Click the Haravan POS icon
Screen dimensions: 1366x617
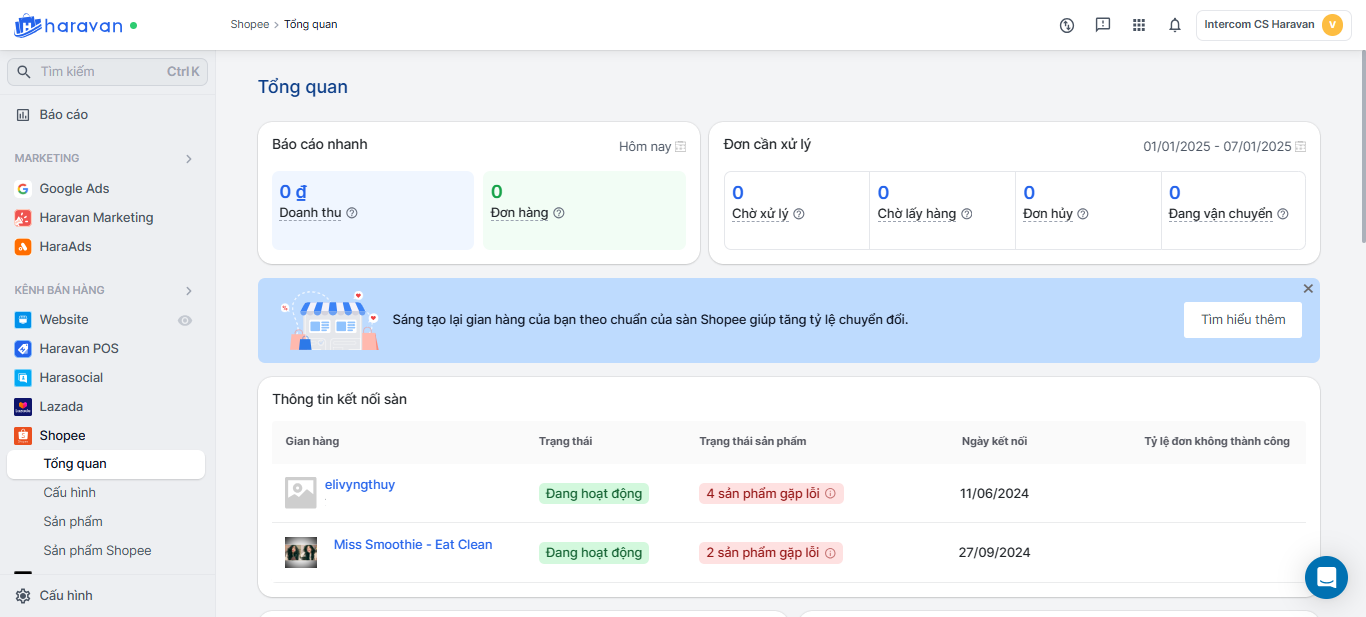point(23,349)
